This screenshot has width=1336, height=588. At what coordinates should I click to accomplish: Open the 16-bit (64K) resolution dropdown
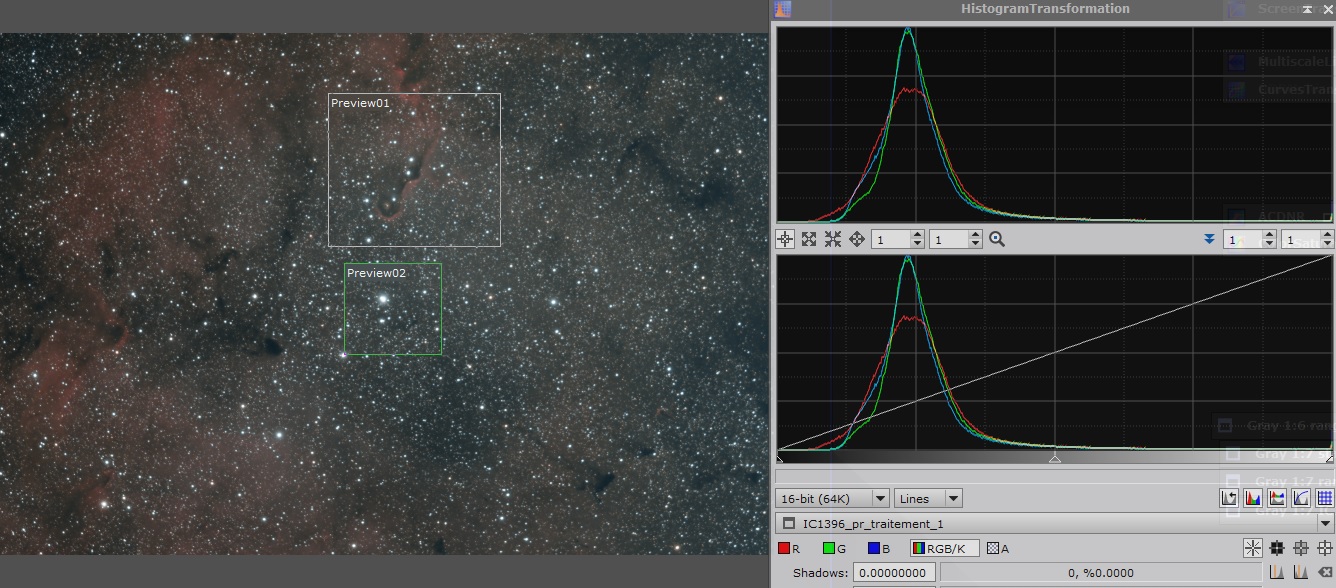pos(832,498)
